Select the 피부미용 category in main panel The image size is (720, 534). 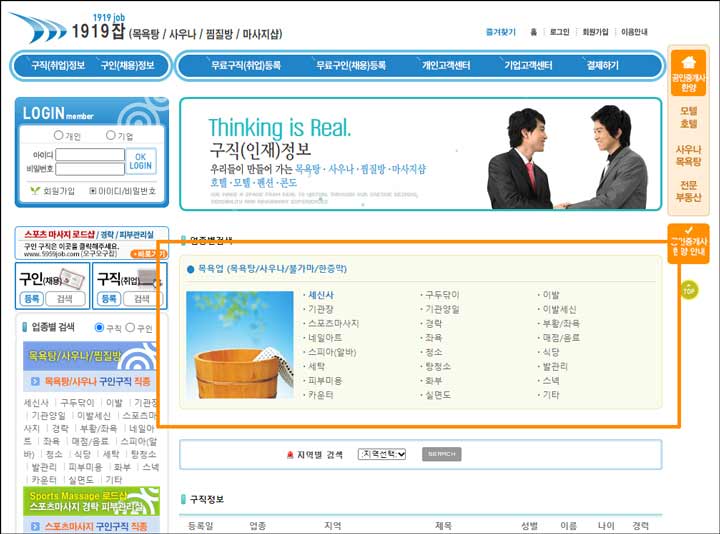[325, 381]
